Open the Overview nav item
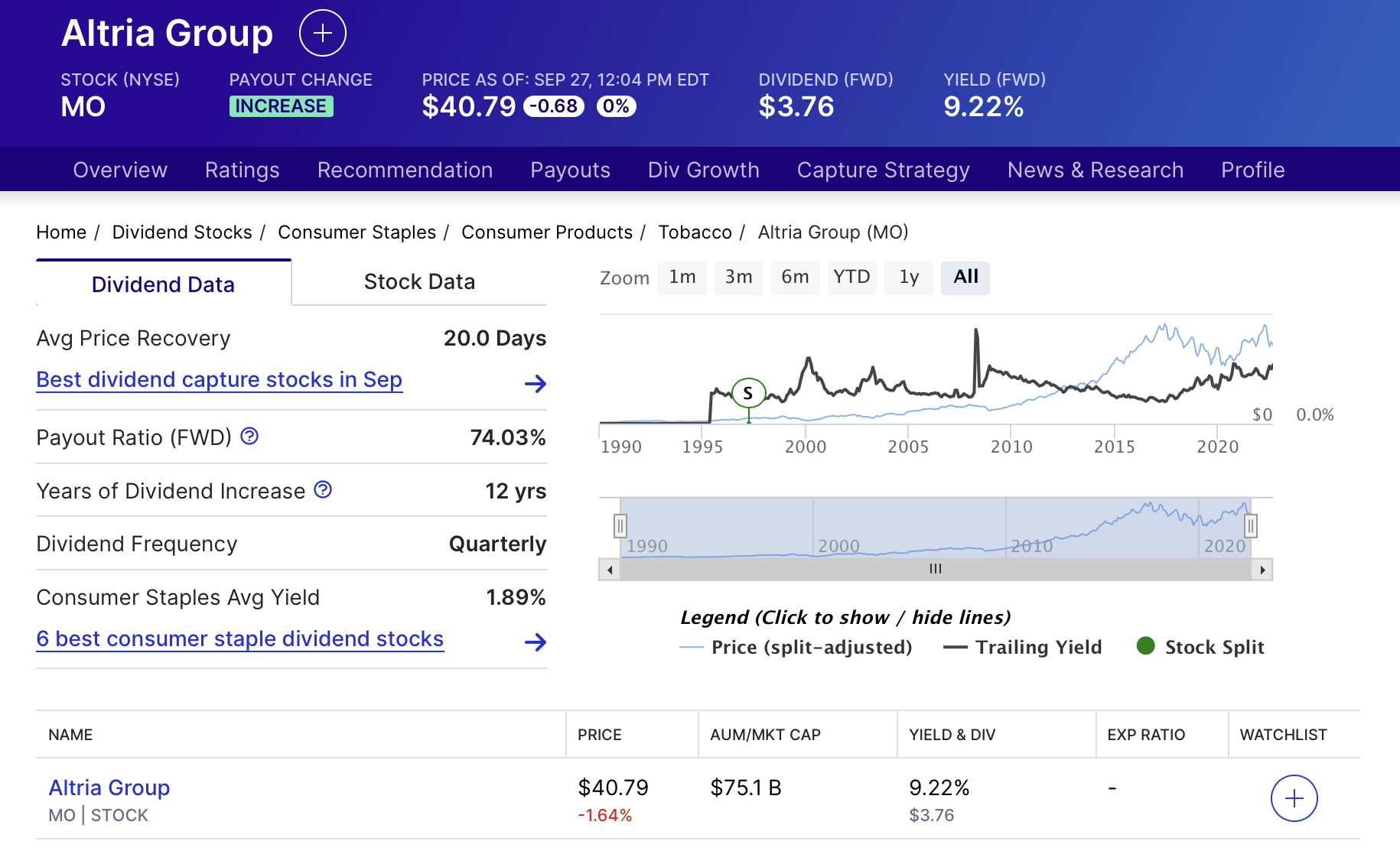 120,170
